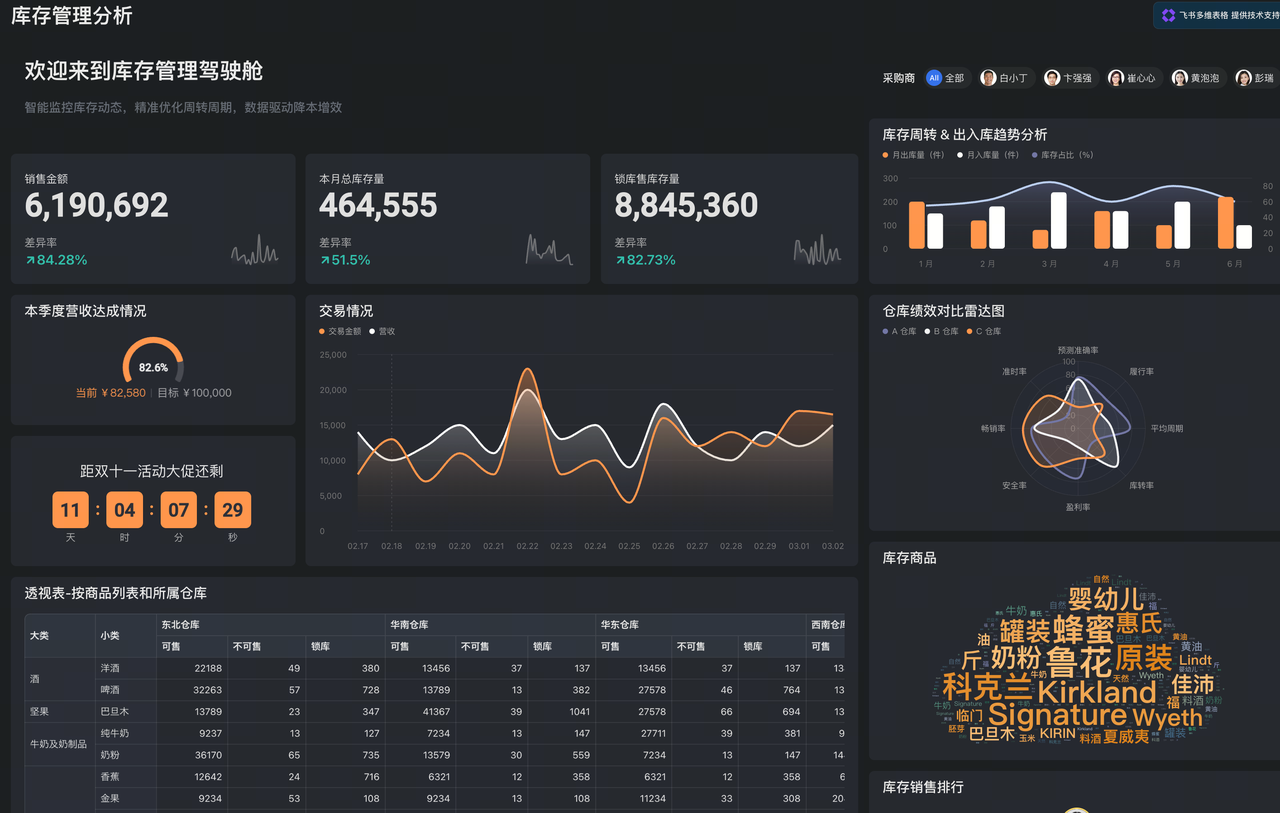Click the sparkline icon in 销售金额 card
The height and width of the screenshot is (813, 1280).
point(255,251)
